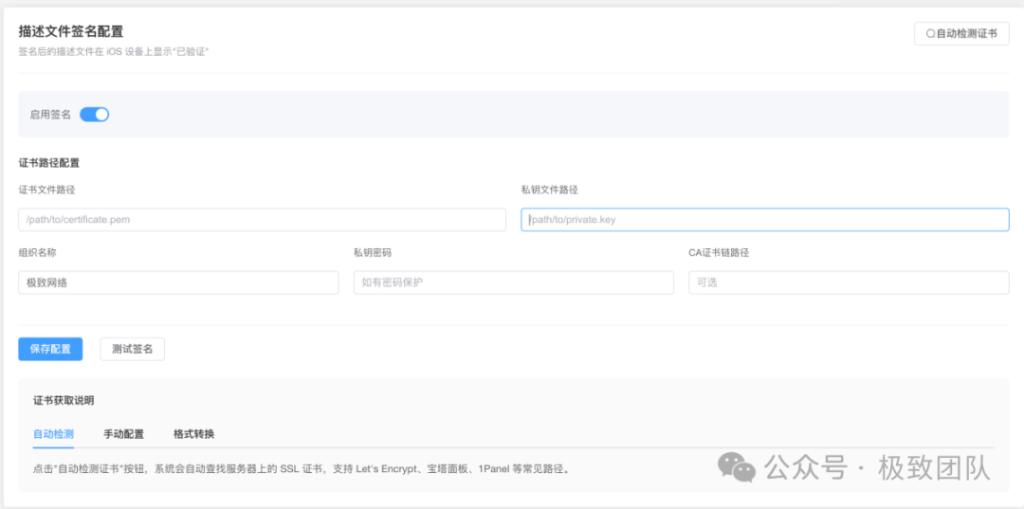Viewport: 1024px width, 509px height.
Task: Click the subtitle mentioning iOS 设备上显示
Action: click(x=114, y=52)
